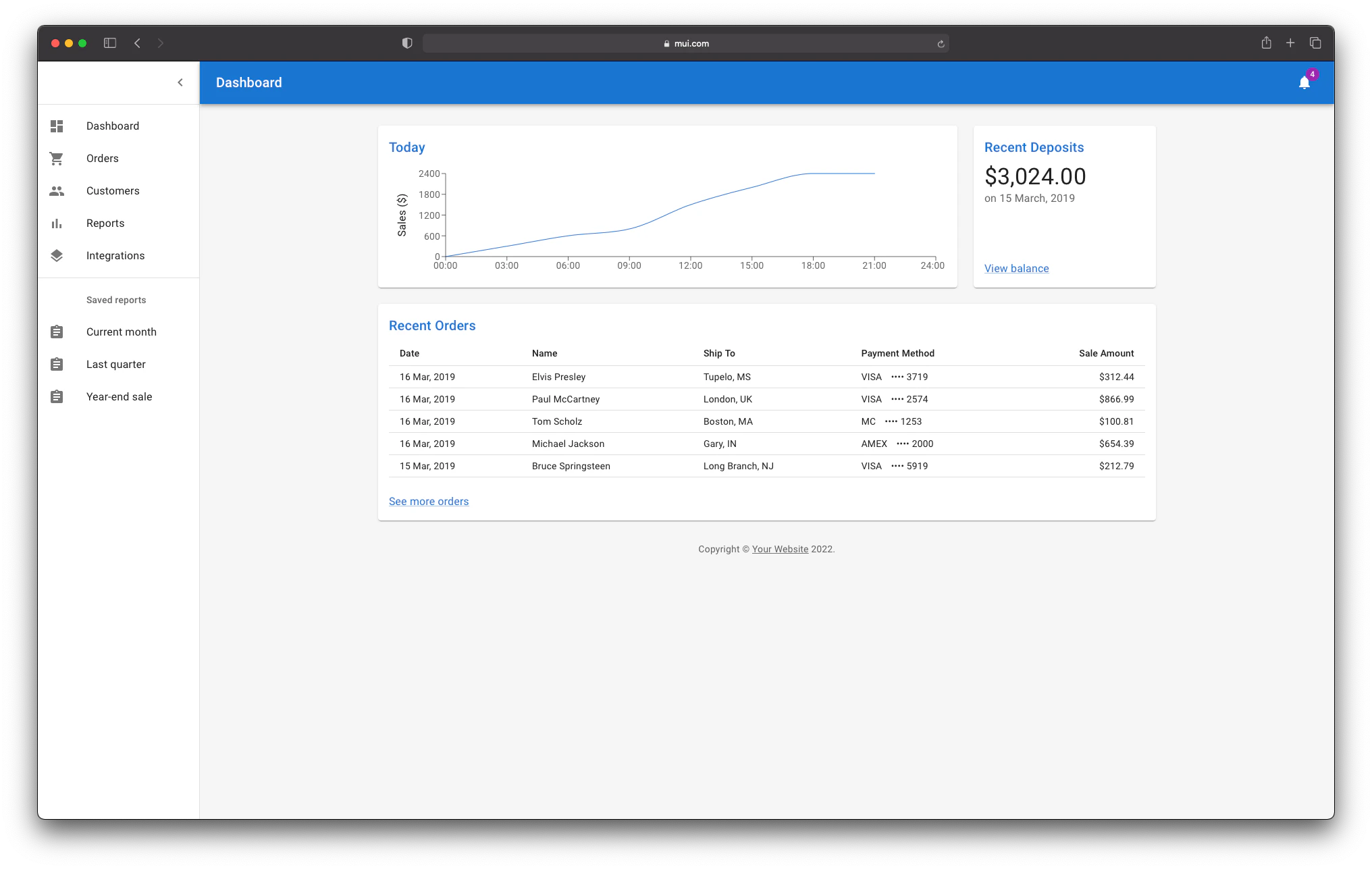This screenshot has width=1372, height=869.
Task: Click inside the browser address field
Action: pos(687,43)
